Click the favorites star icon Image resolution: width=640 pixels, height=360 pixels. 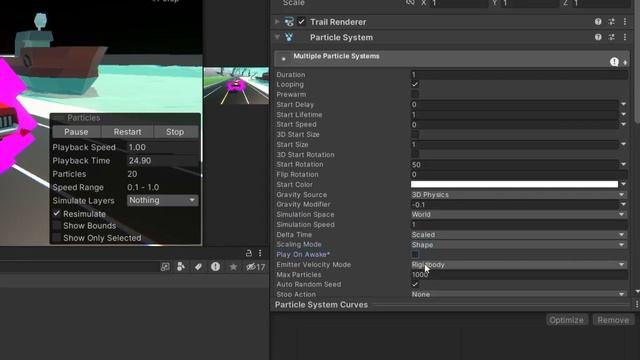point(233,267)
